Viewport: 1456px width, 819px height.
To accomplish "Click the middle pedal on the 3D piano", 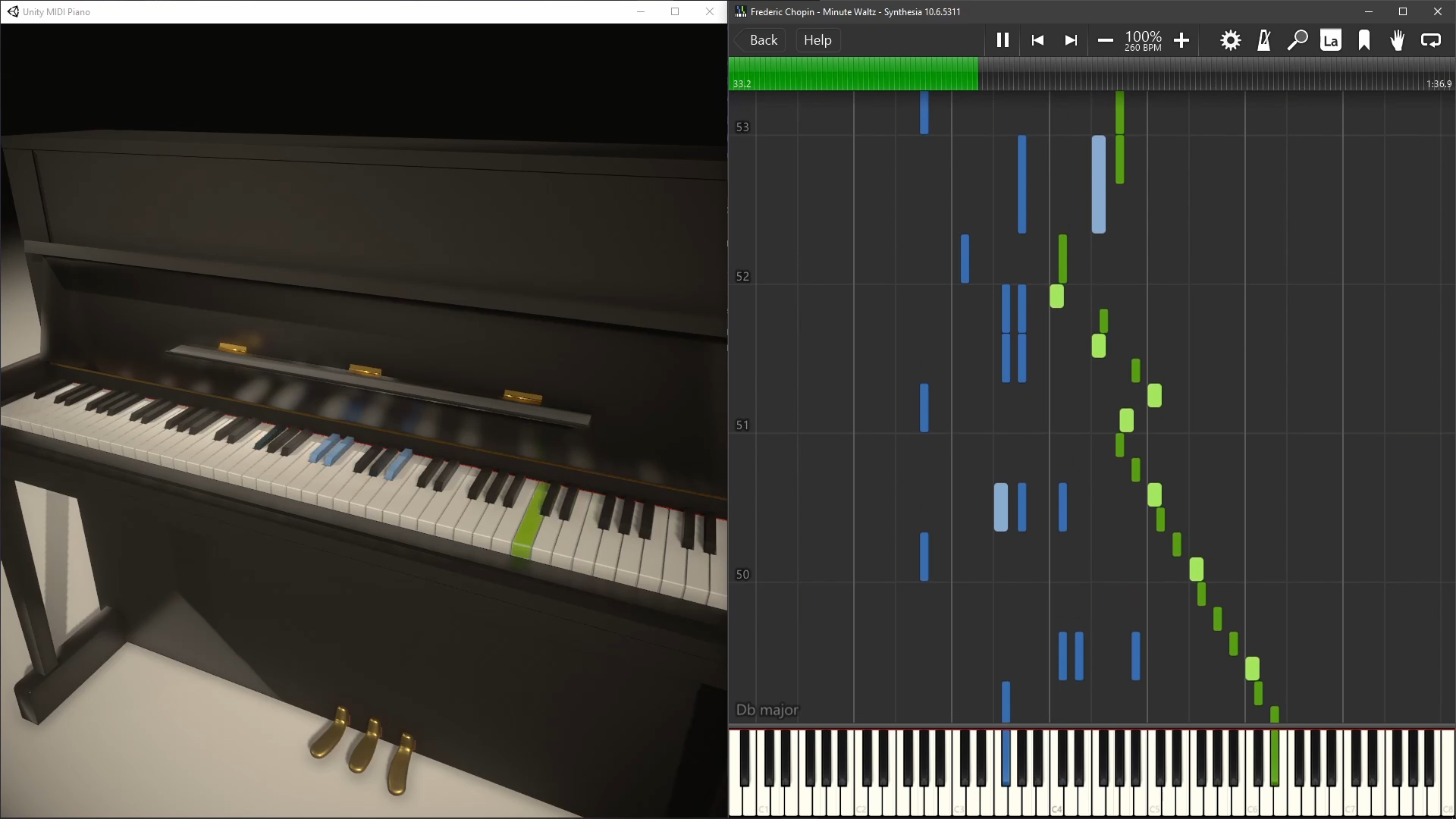I will (x=365, y=745).
